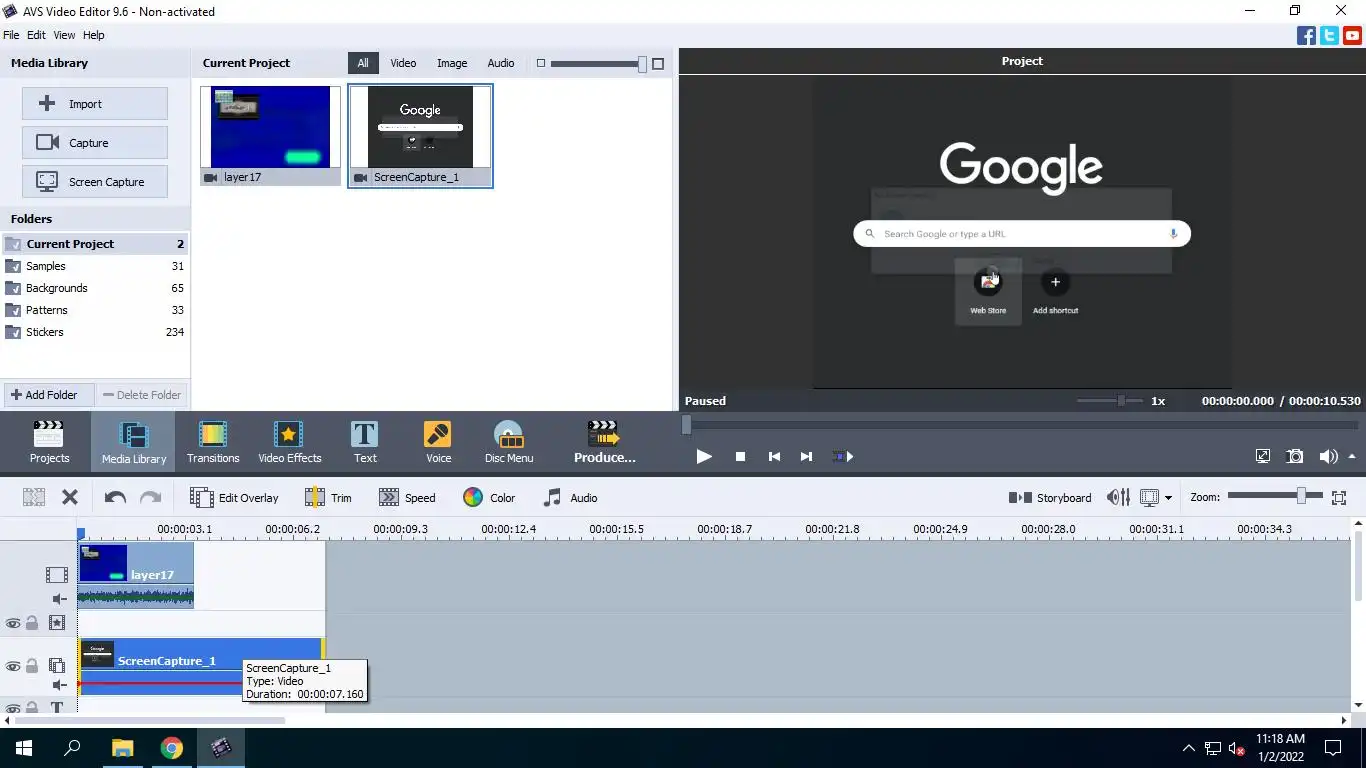
Task: Stop the preview playback
Action: (x=740, y=456)
